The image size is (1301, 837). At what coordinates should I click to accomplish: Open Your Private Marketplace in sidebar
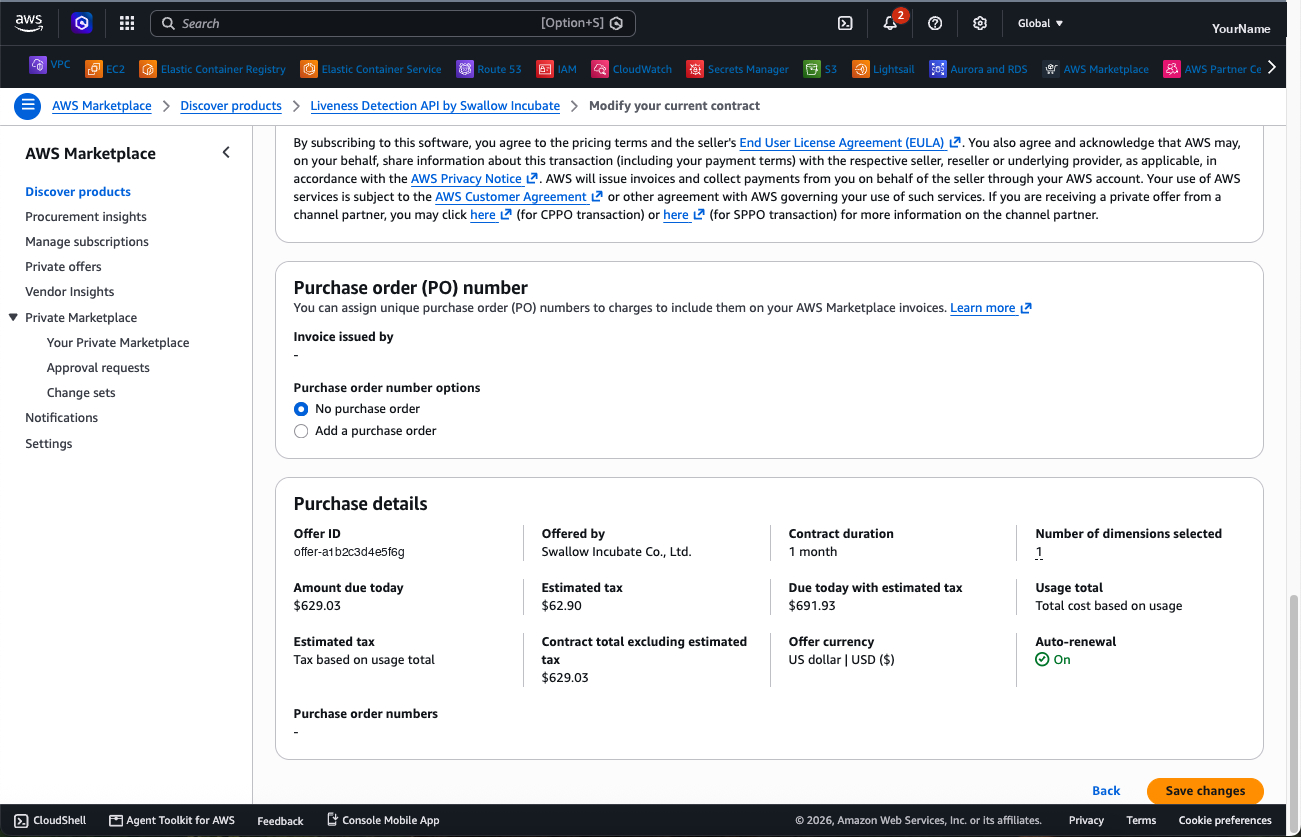coord(118,343)
